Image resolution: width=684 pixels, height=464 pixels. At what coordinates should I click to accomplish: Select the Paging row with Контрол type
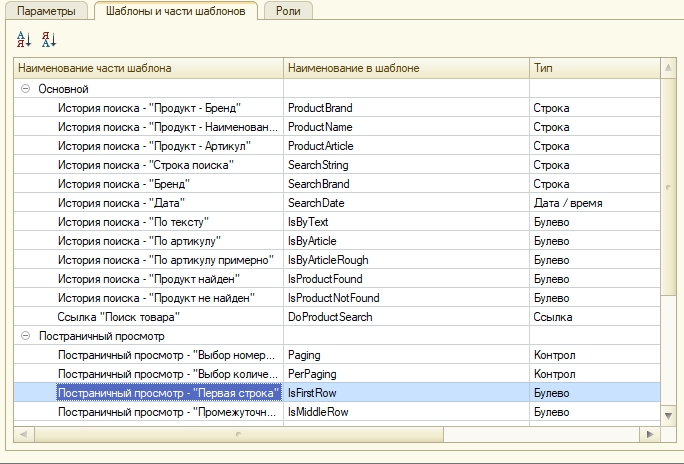click(x=304, y=355)
